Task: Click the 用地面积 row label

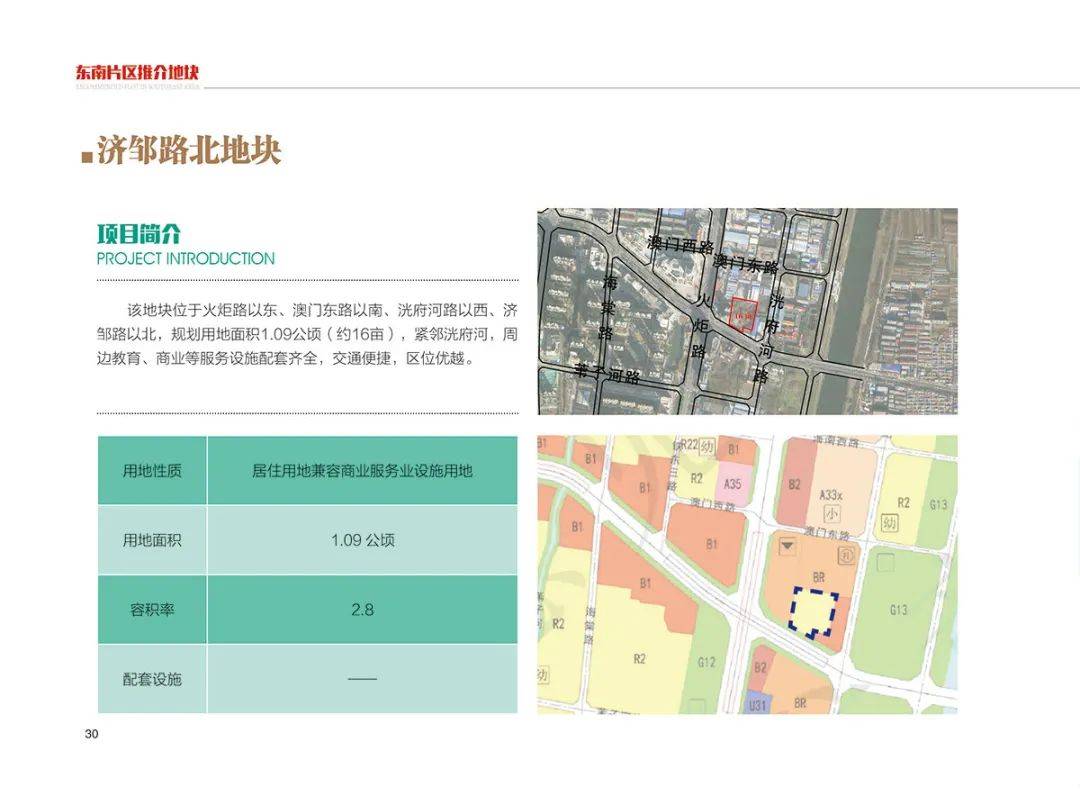Action: [152, 541]
